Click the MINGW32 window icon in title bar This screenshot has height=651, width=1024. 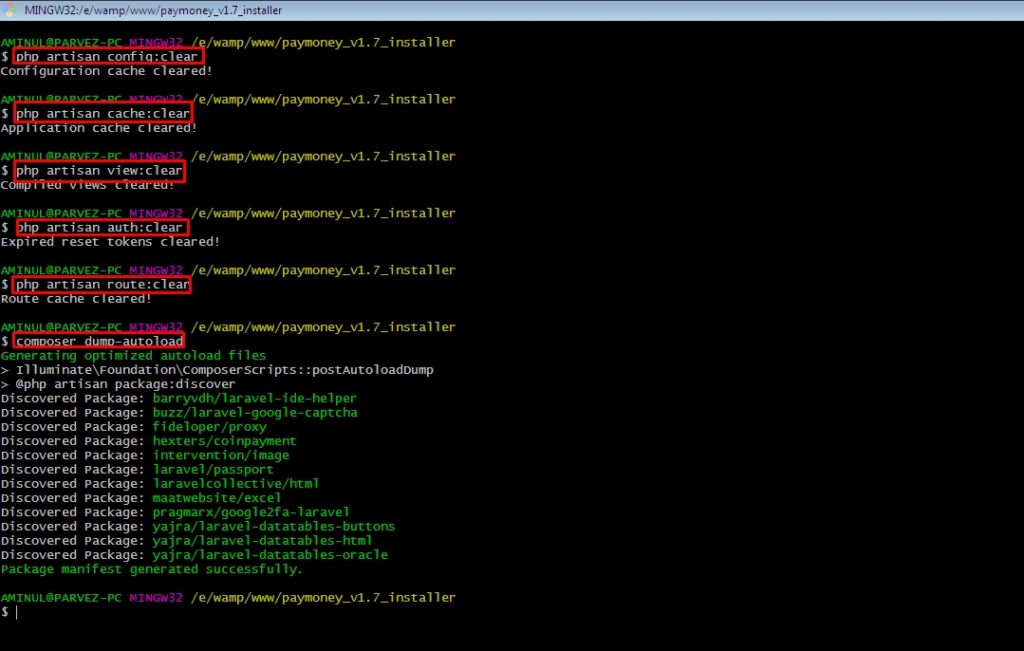tap(9, 10)
